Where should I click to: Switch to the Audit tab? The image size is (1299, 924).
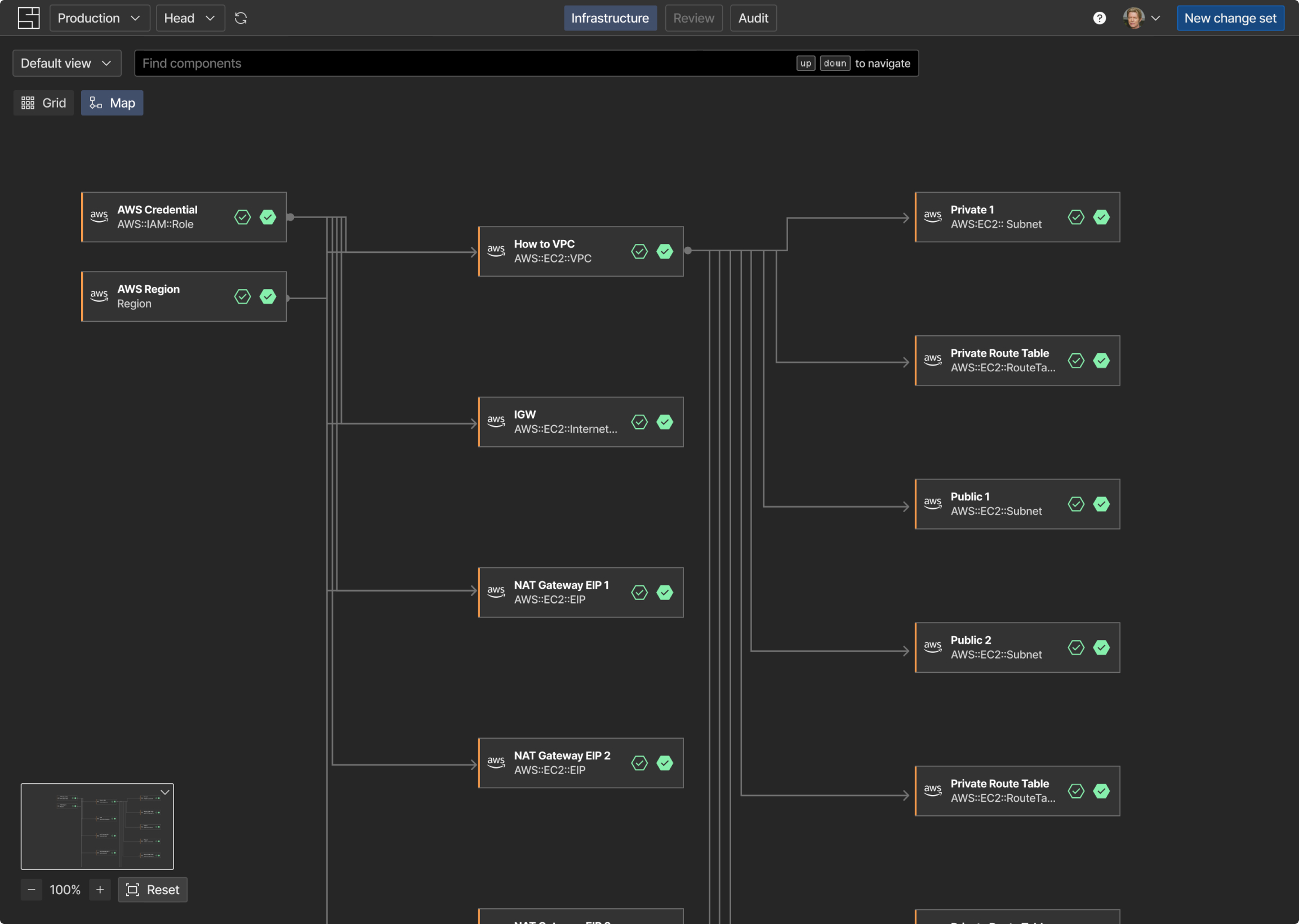point(753,18)
